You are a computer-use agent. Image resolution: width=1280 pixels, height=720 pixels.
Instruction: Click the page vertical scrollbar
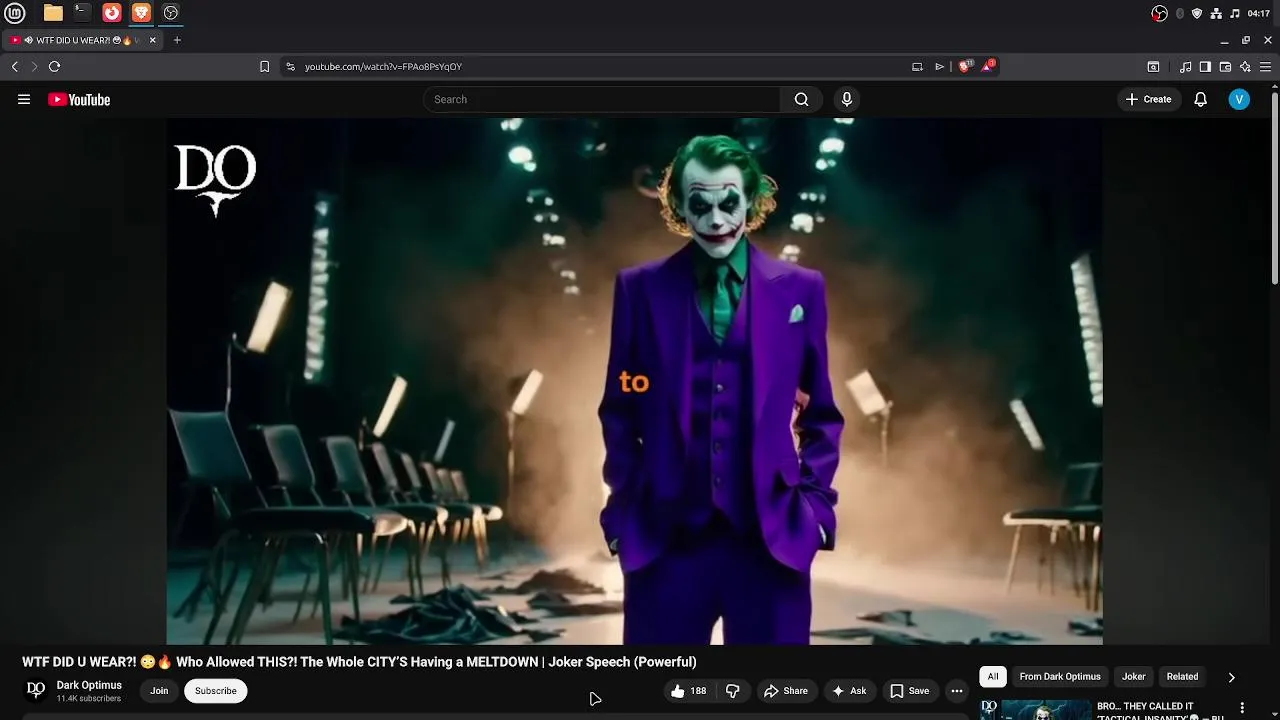point(1275,190)
